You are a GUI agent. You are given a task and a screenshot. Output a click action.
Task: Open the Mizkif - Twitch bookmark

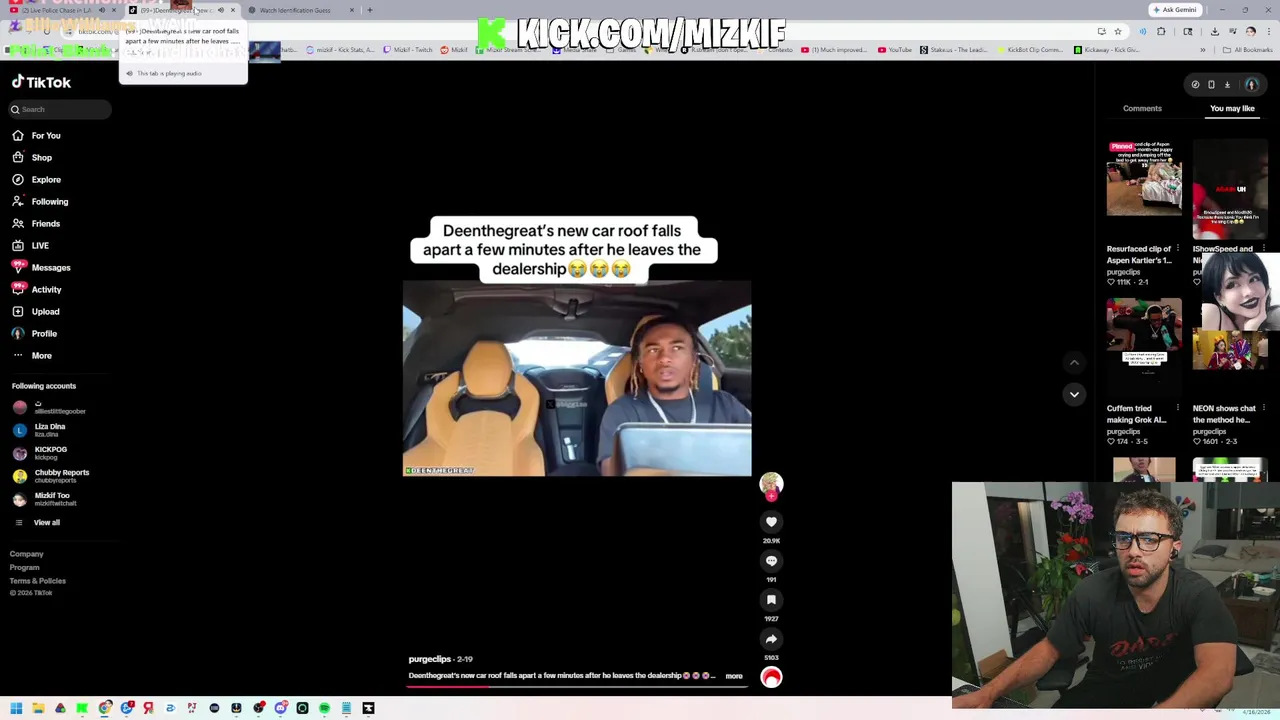click(408, 49)
